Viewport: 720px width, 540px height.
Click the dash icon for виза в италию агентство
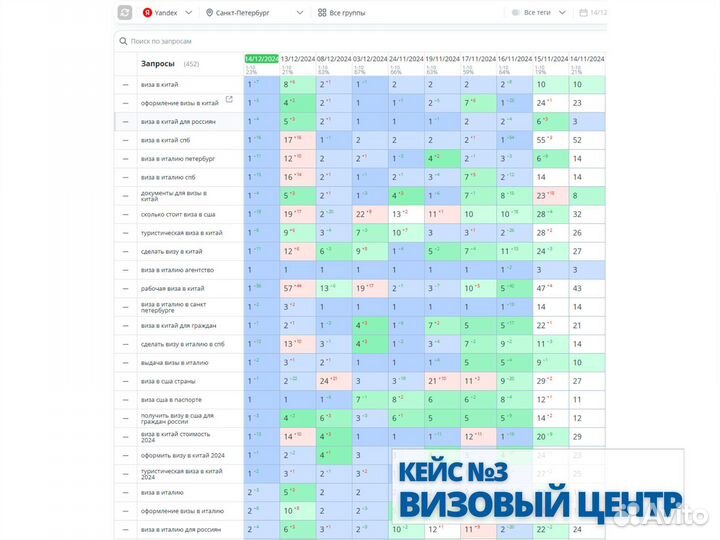click(125, 270)
